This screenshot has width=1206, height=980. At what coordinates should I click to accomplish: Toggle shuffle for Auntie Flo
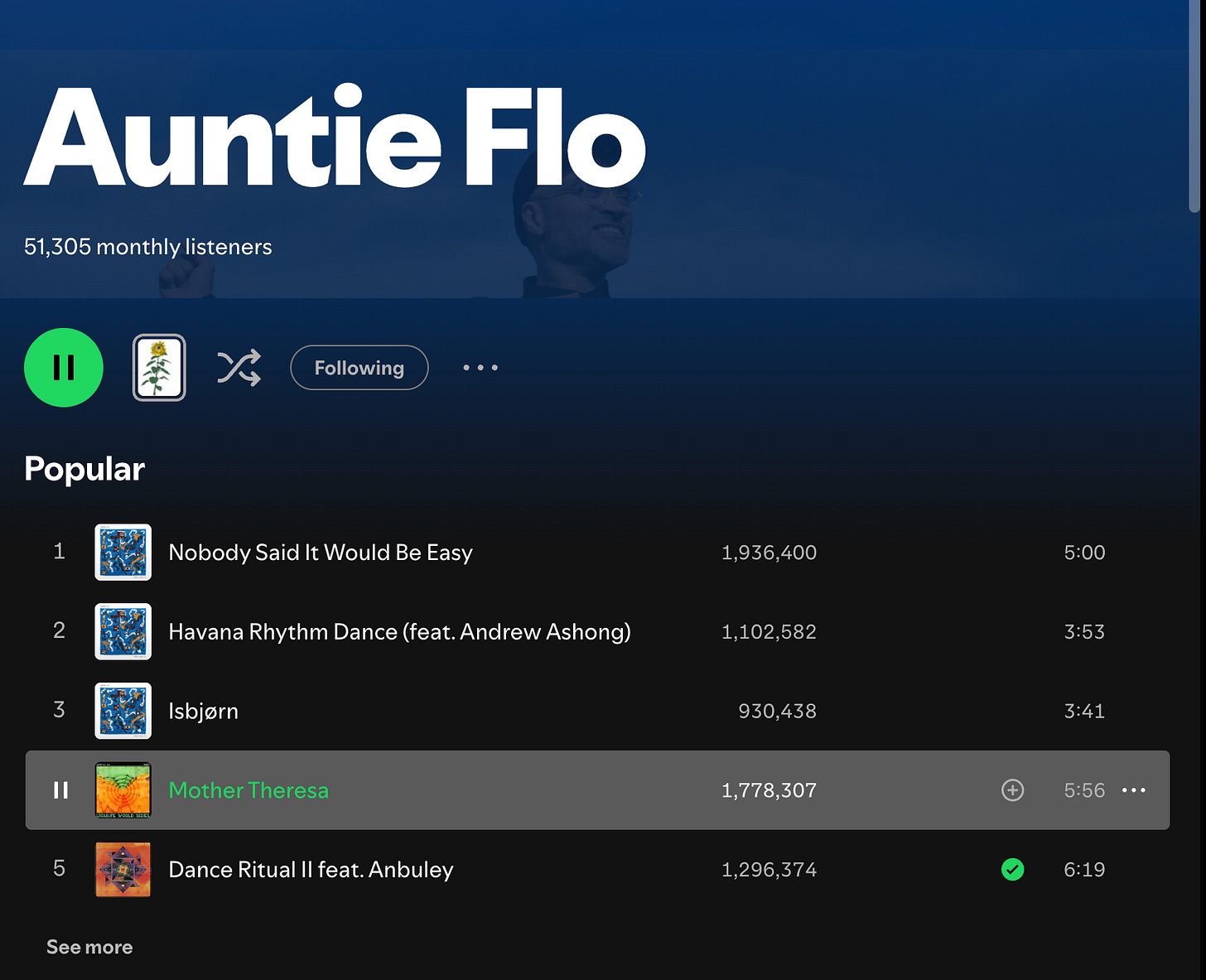[239, 368]
